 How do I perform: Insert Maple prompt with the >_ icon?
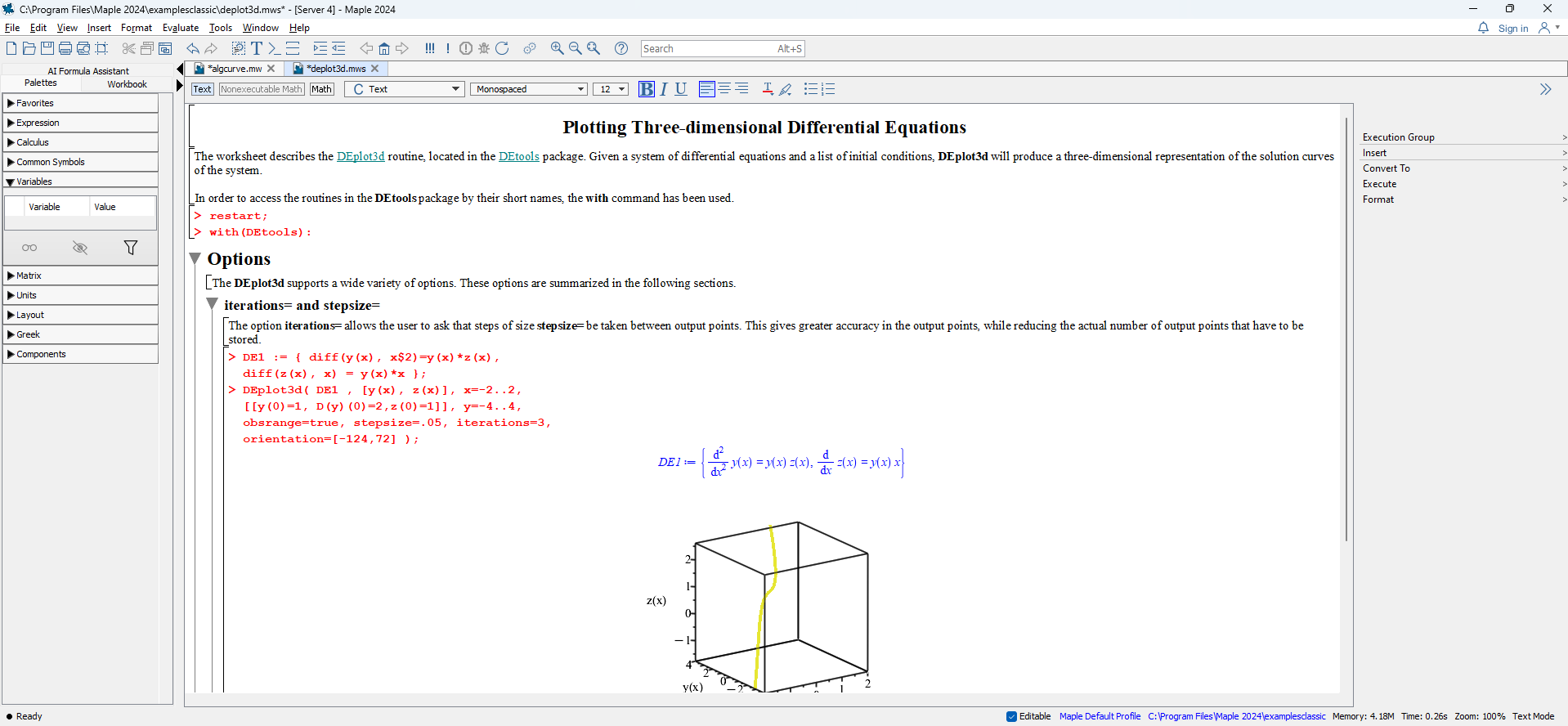(x=275, y=48)
